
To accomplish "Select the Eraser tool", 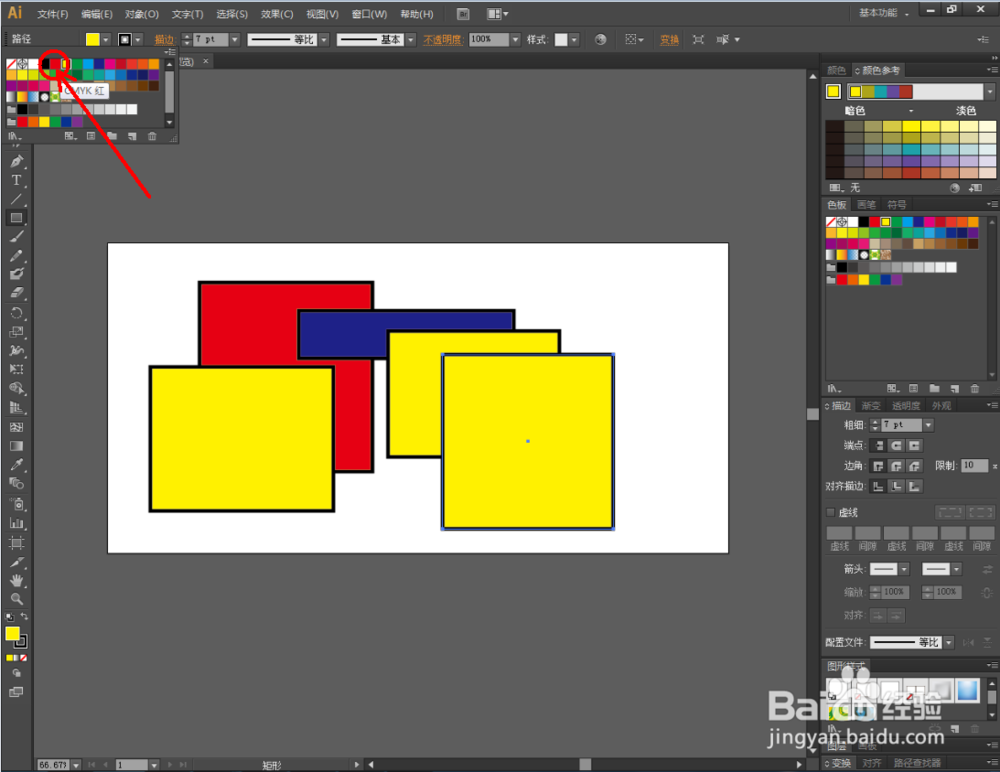I will pyautogui.click(x=17, y=293).
